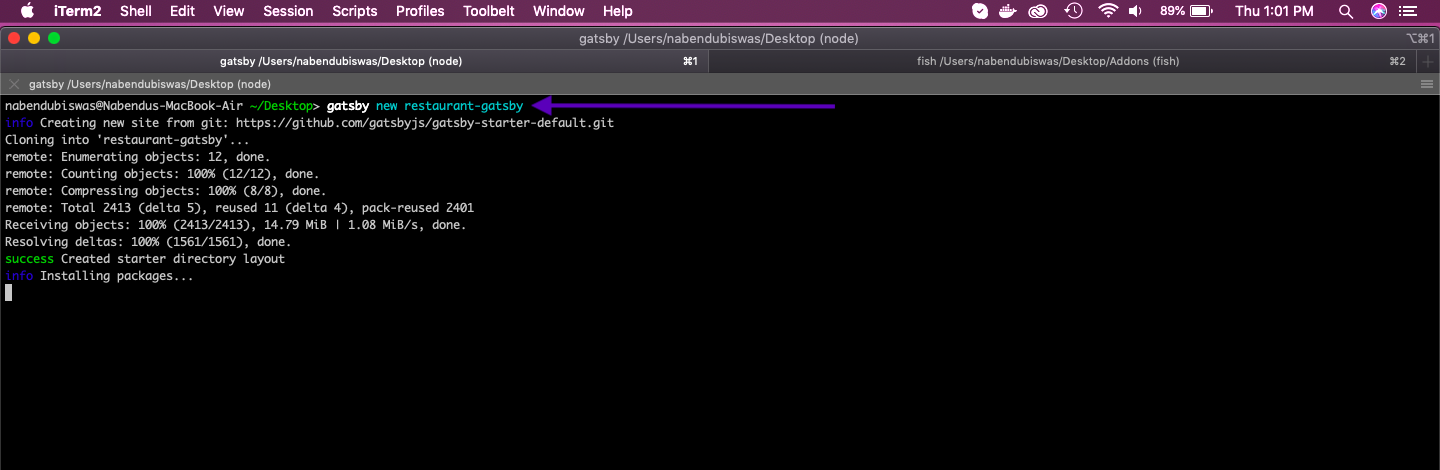
Task: Click 'remote: Enumerating objects: 12, done.' line
Action: point(138,157)
